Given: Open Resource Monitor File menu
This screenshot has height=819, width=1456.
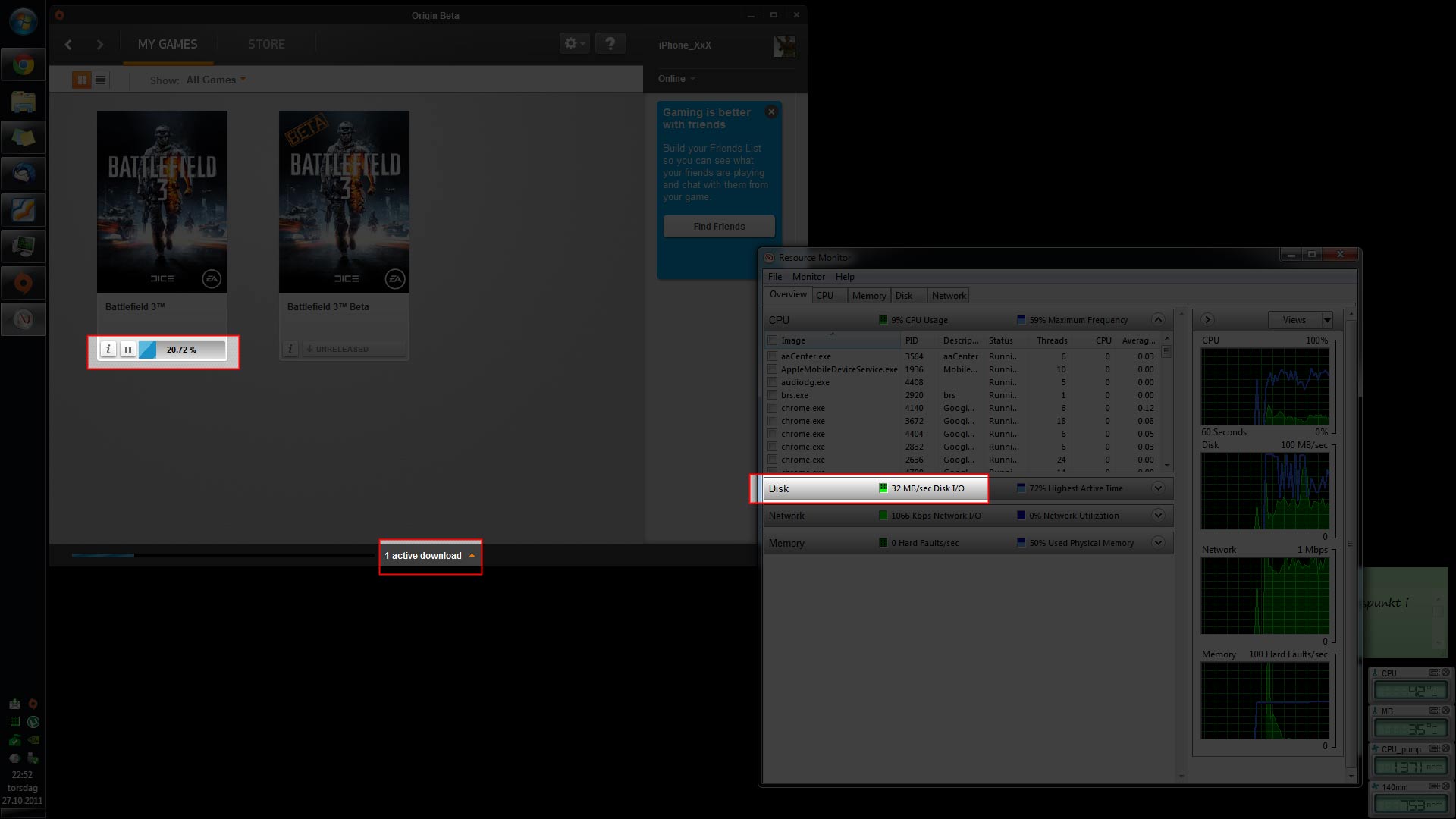Looking at the screenshot, I should [x=775, y=277].
